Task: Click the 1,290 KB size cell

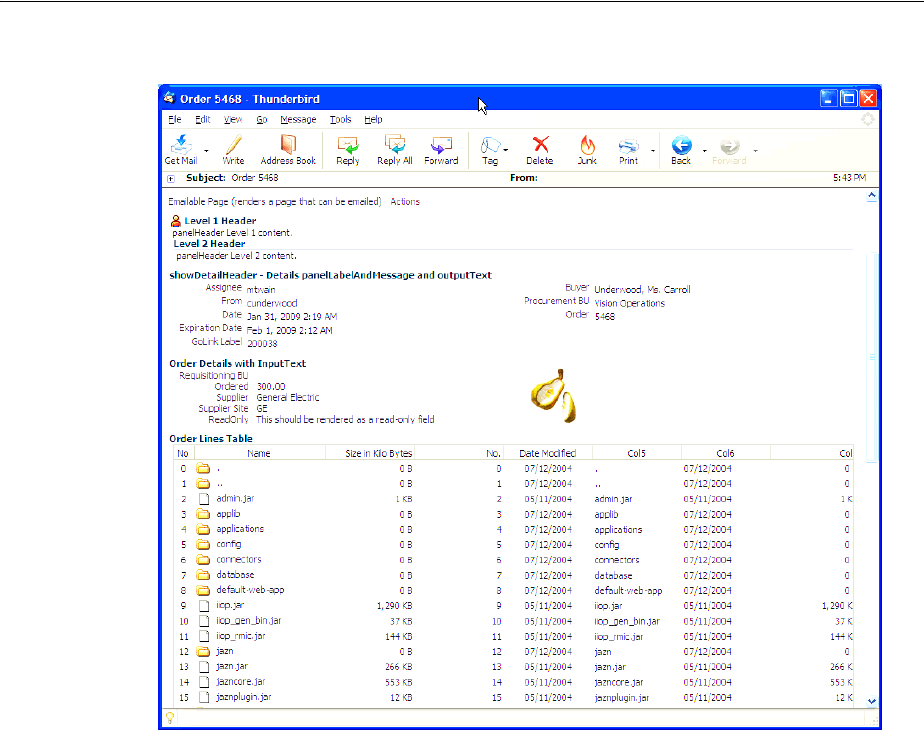Action: pyautogui.click(x=394, y=606)
